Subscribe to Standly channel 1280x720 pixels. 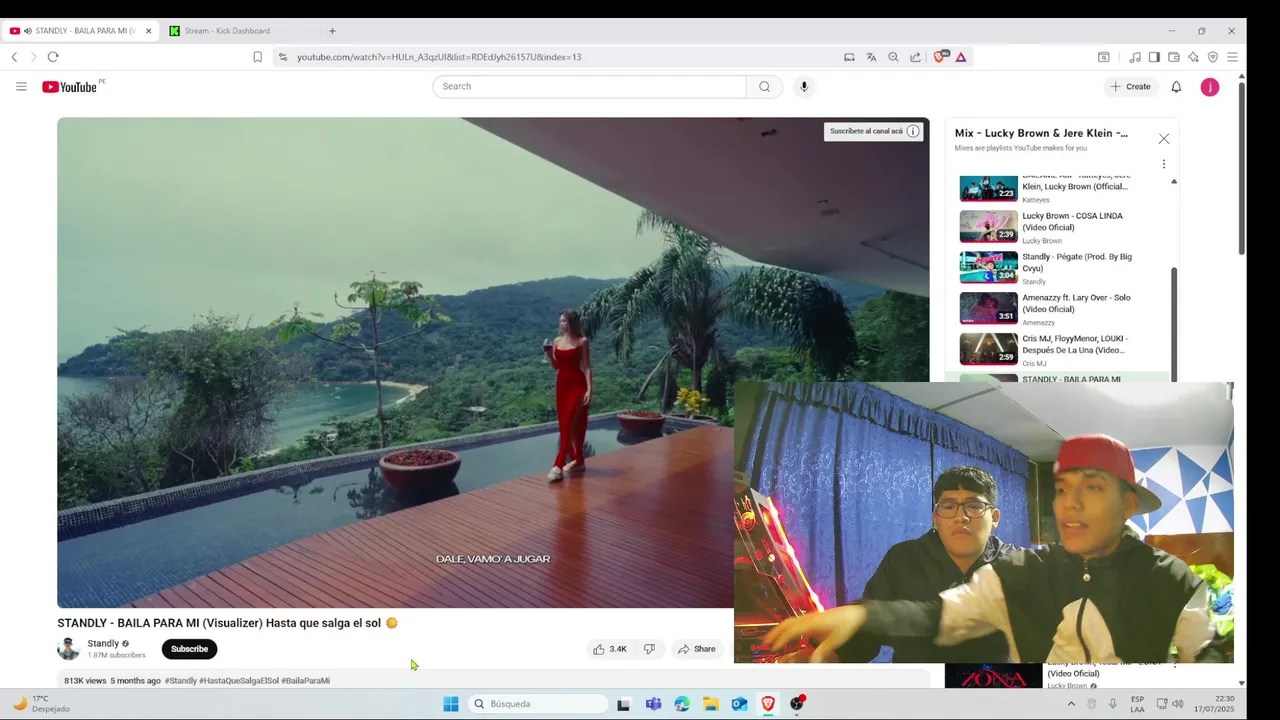pos(189,649)
